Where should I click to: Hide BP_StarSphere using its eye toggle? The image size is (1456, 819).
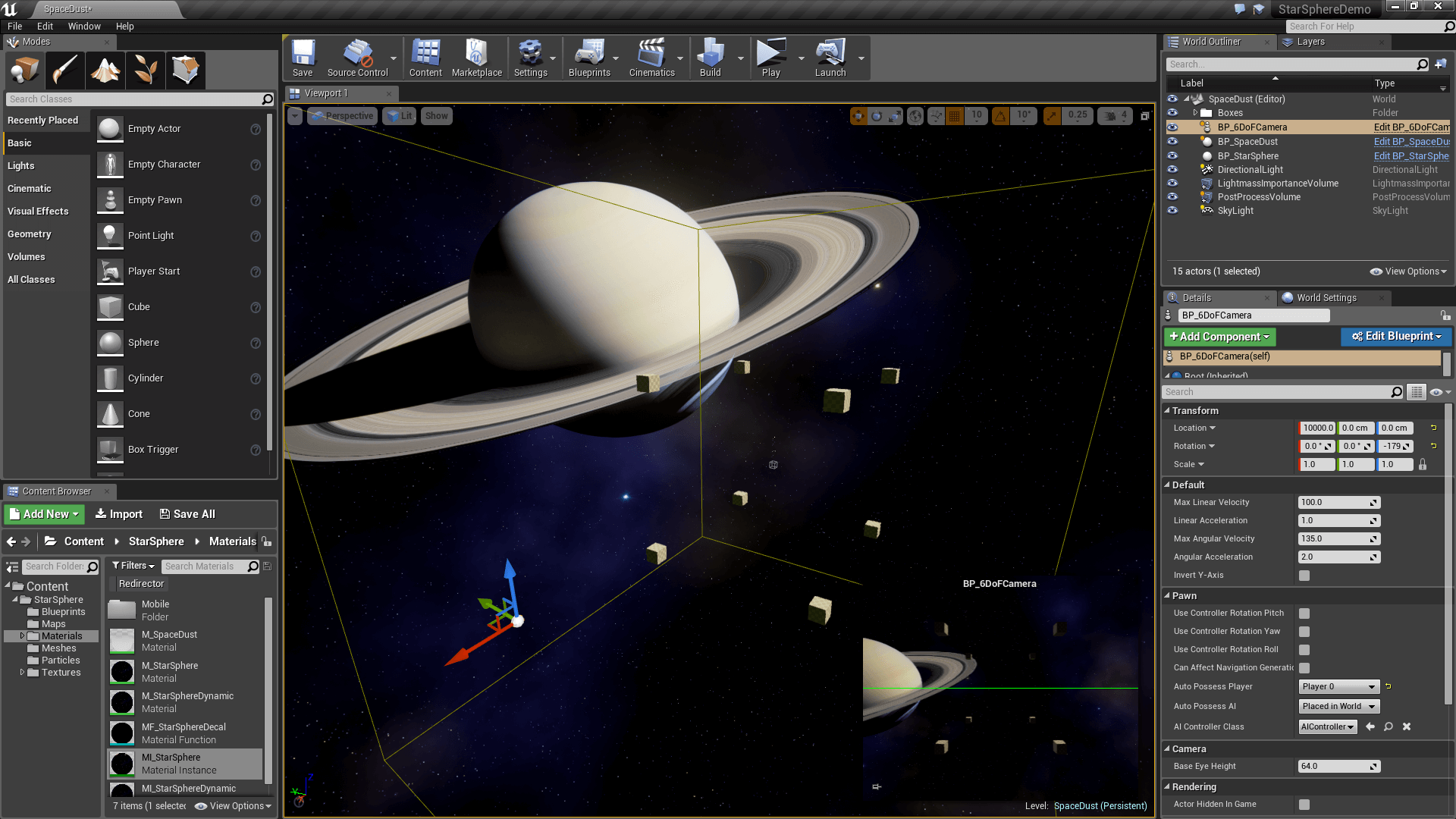pyautogui.click(x=1172, y=155)
